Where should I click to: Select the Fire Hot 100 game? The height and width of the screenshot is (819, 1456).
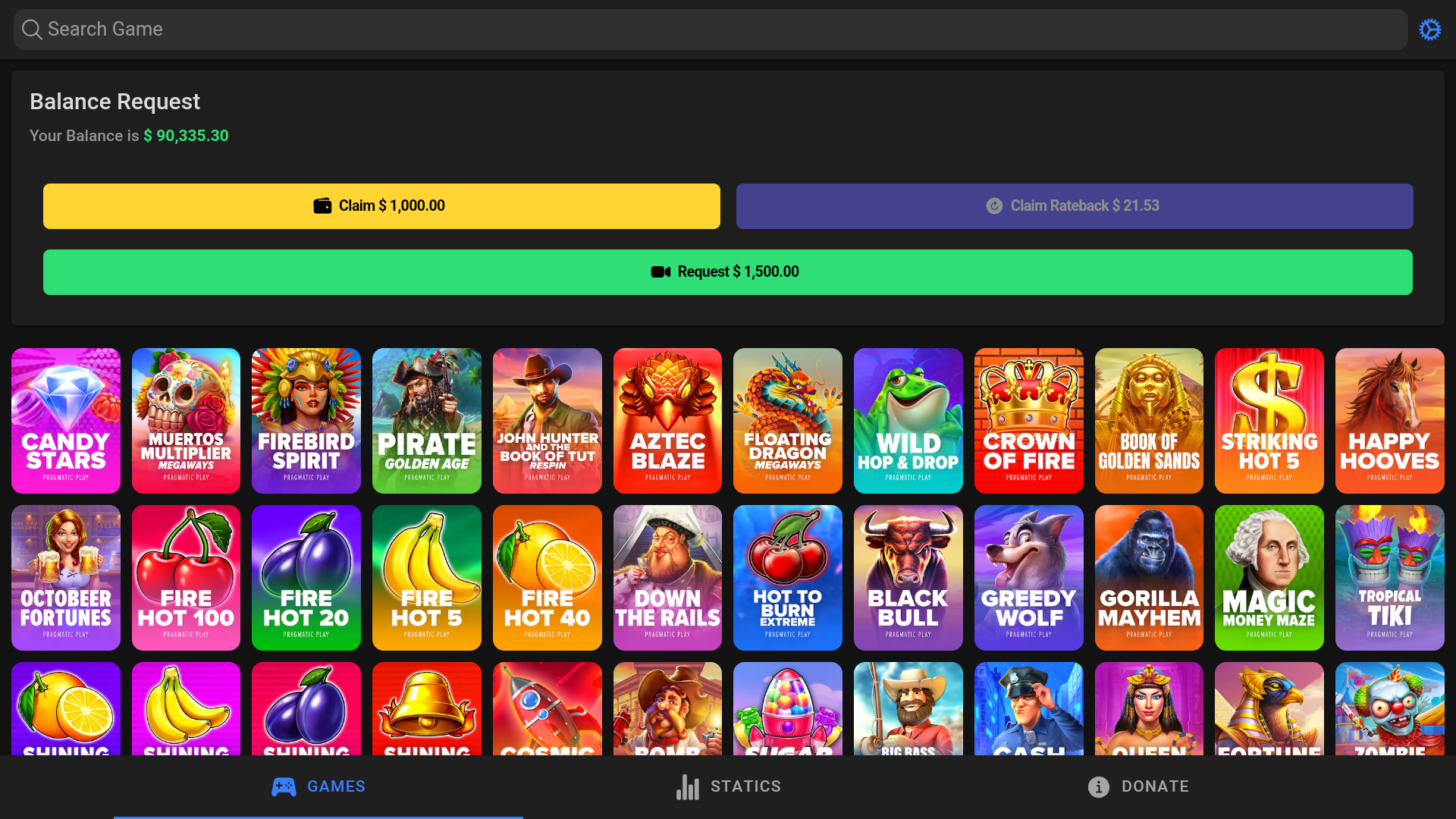(186, 578)
